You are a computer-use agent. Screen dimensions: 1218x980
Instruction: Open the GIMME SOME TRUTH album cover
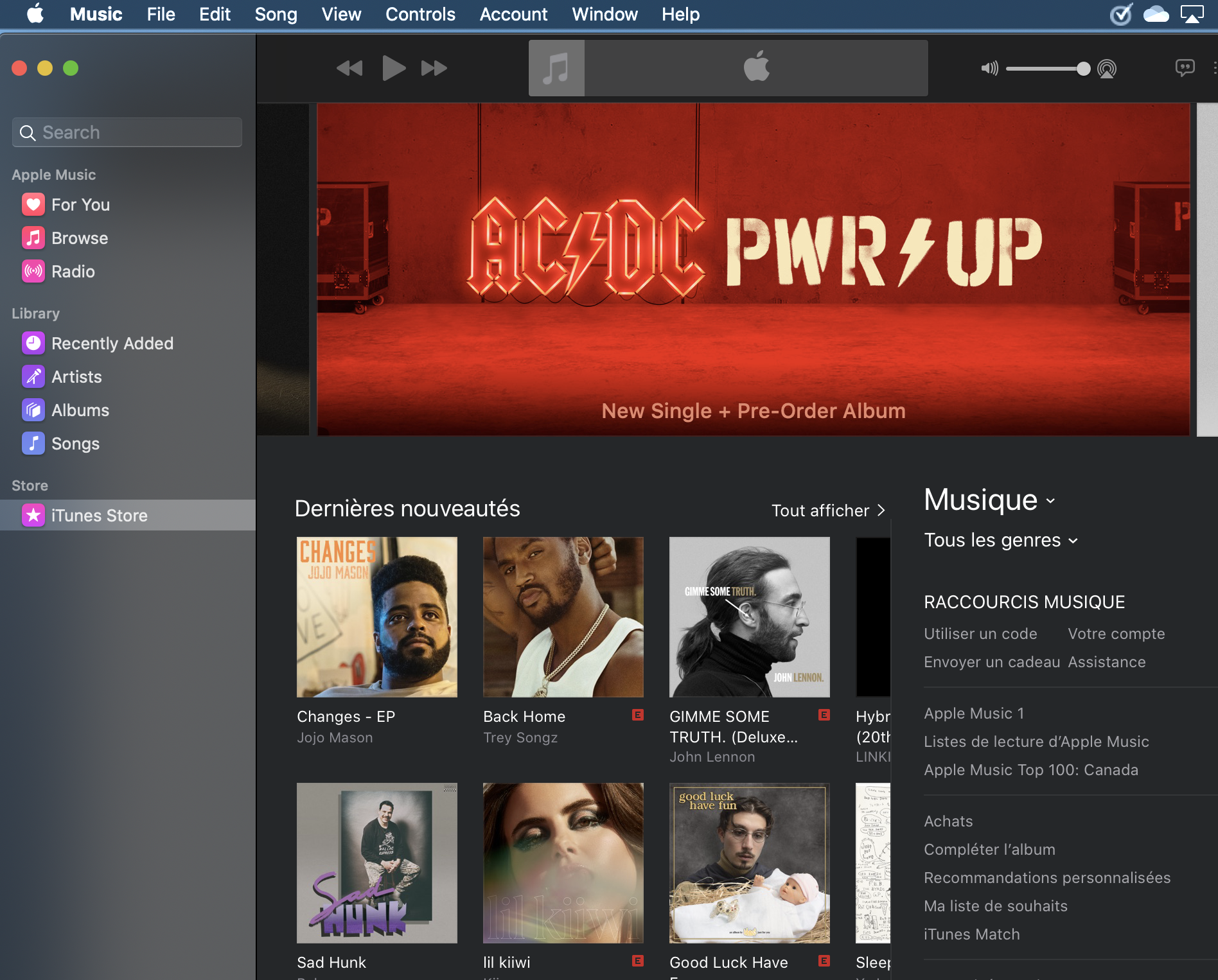750,617
